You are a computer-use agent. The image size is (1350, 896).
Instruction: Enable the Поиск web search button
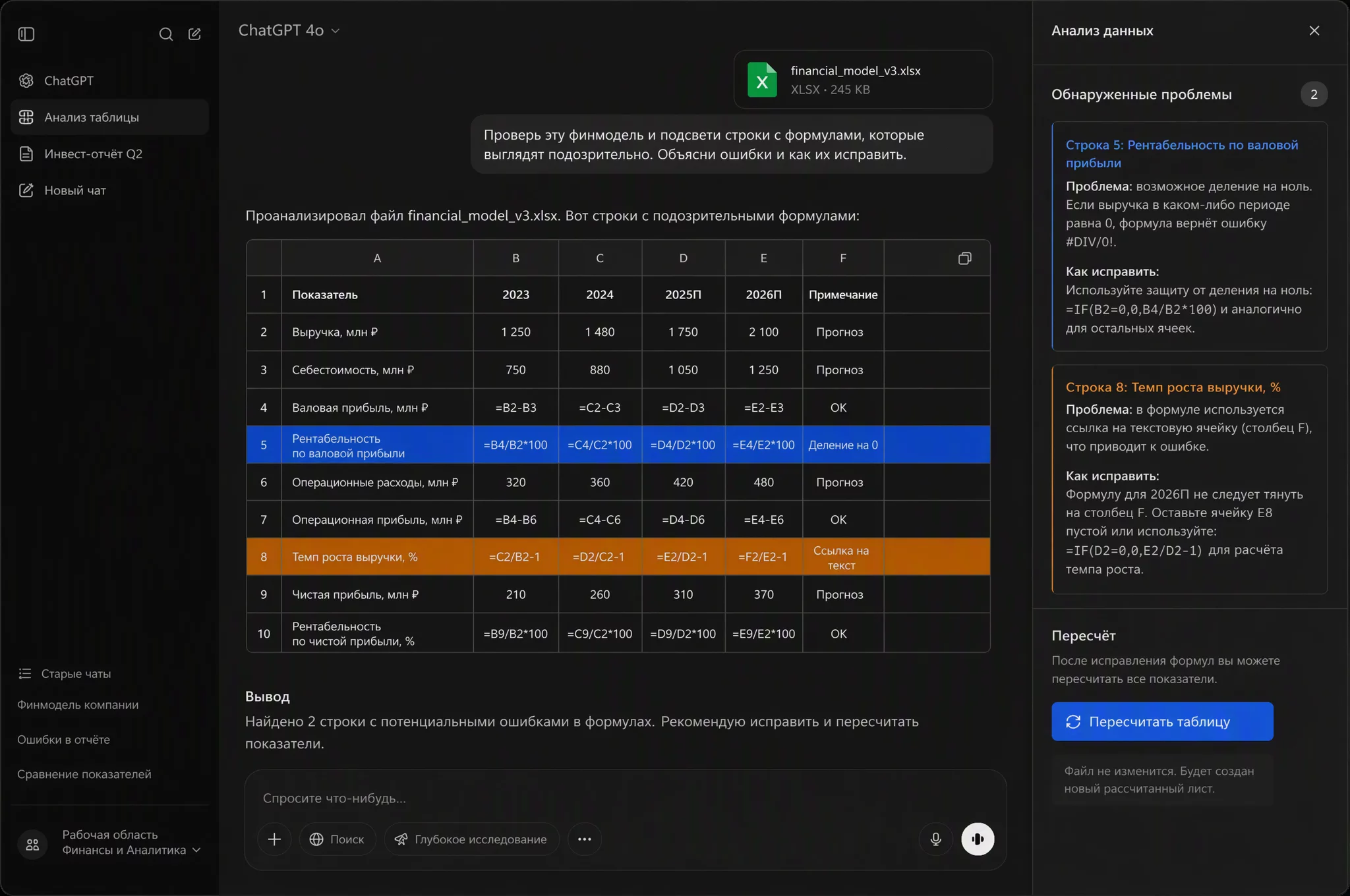click(337, 839)
